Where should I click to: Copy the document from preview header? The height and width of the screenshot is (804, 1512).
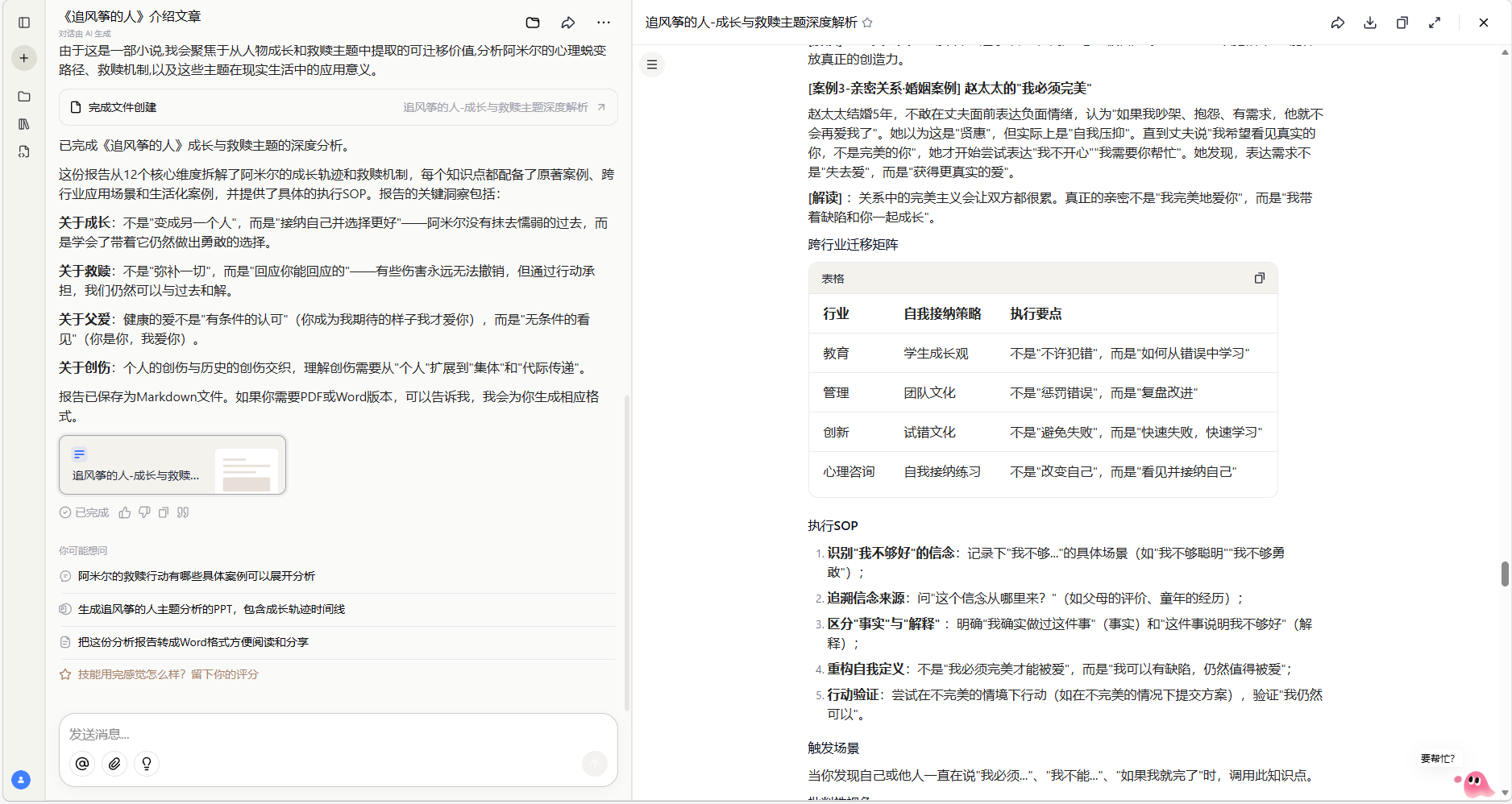point(1402,23)
